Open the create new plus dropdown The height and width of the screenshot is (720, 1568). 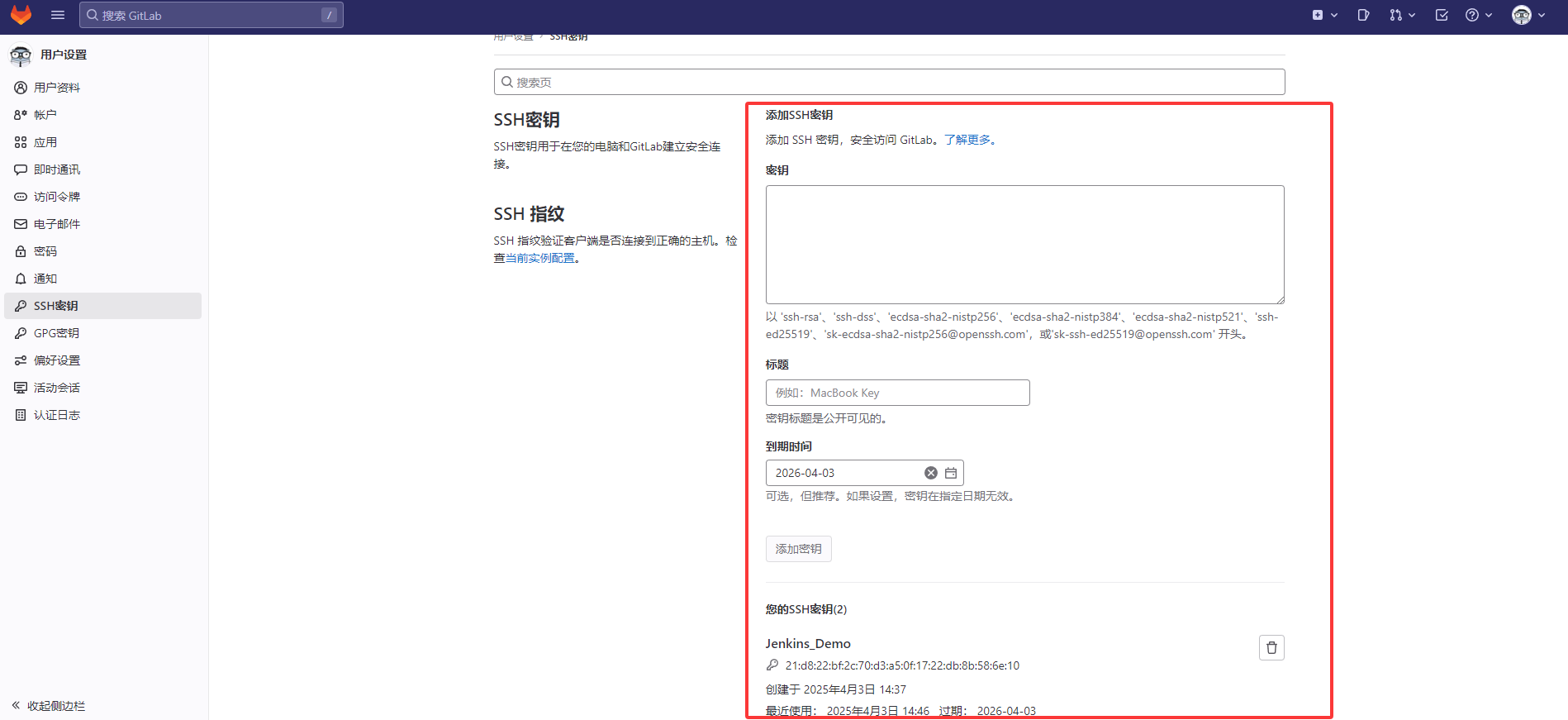[1325, 15]
